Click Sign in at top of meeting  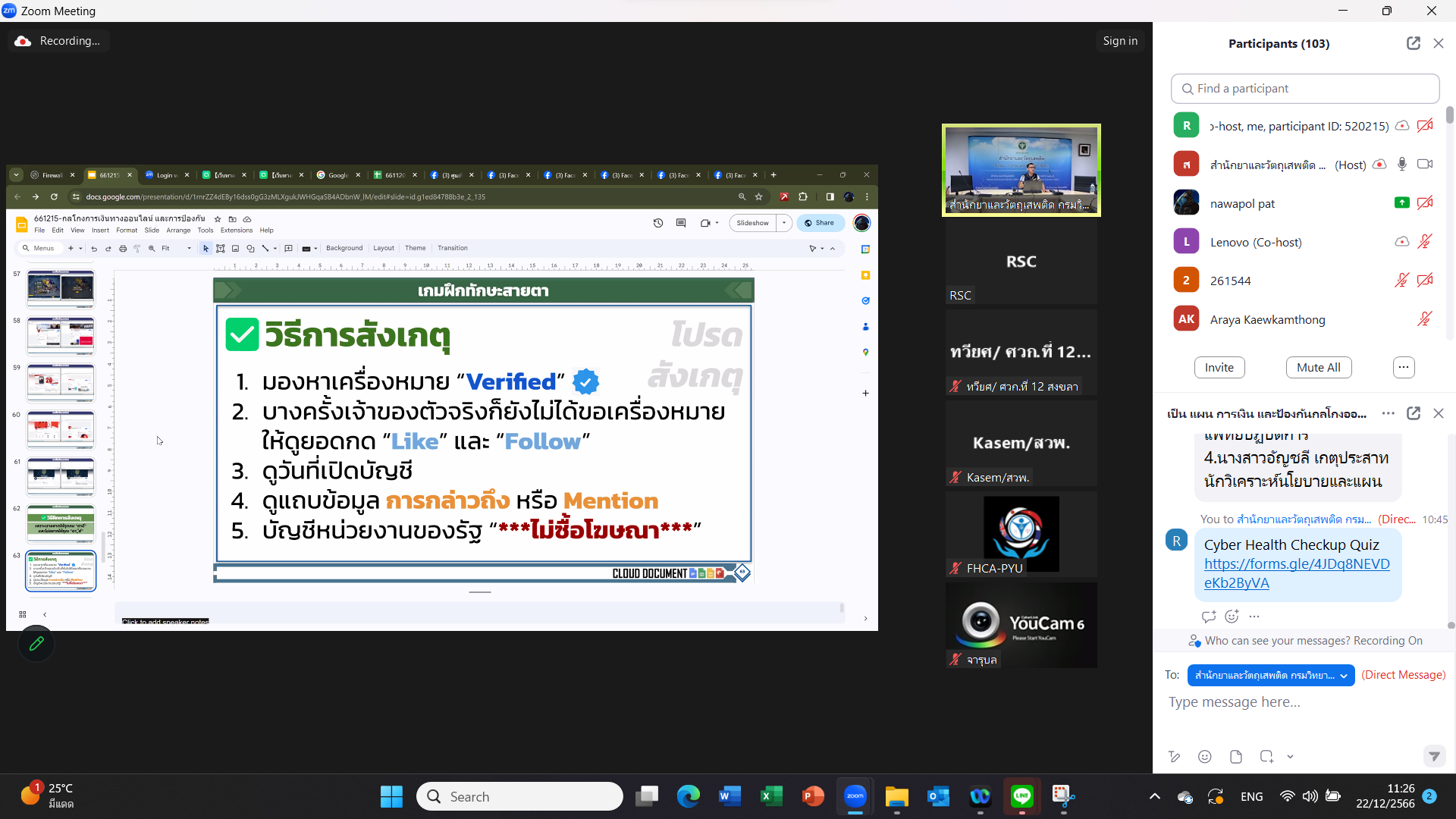coord(1120,41)
